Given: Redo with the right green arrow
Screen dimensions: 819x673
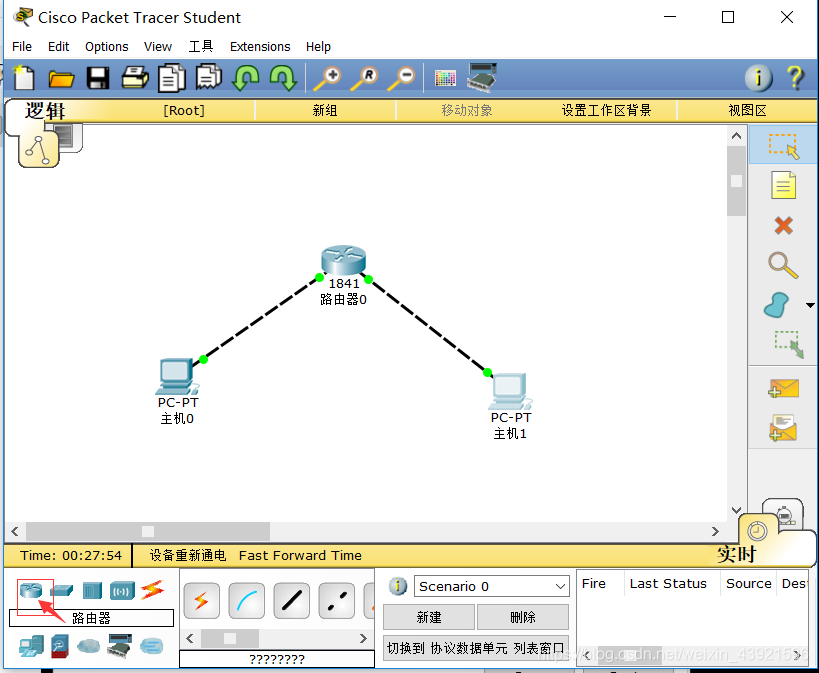Looking at the screenshot, I should pos(284,78).
